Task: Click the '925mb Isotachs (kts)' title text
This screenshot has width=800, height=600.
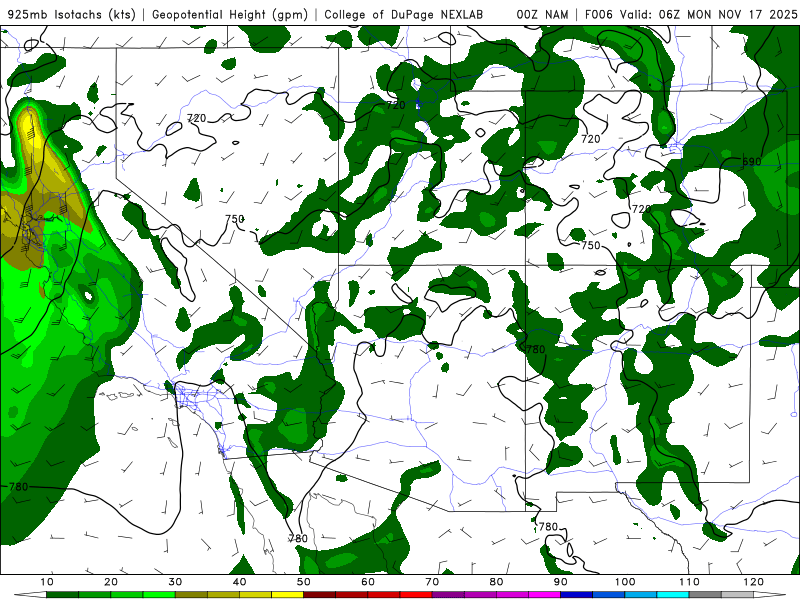Action: pyautogui.click(x=72, y=15)
